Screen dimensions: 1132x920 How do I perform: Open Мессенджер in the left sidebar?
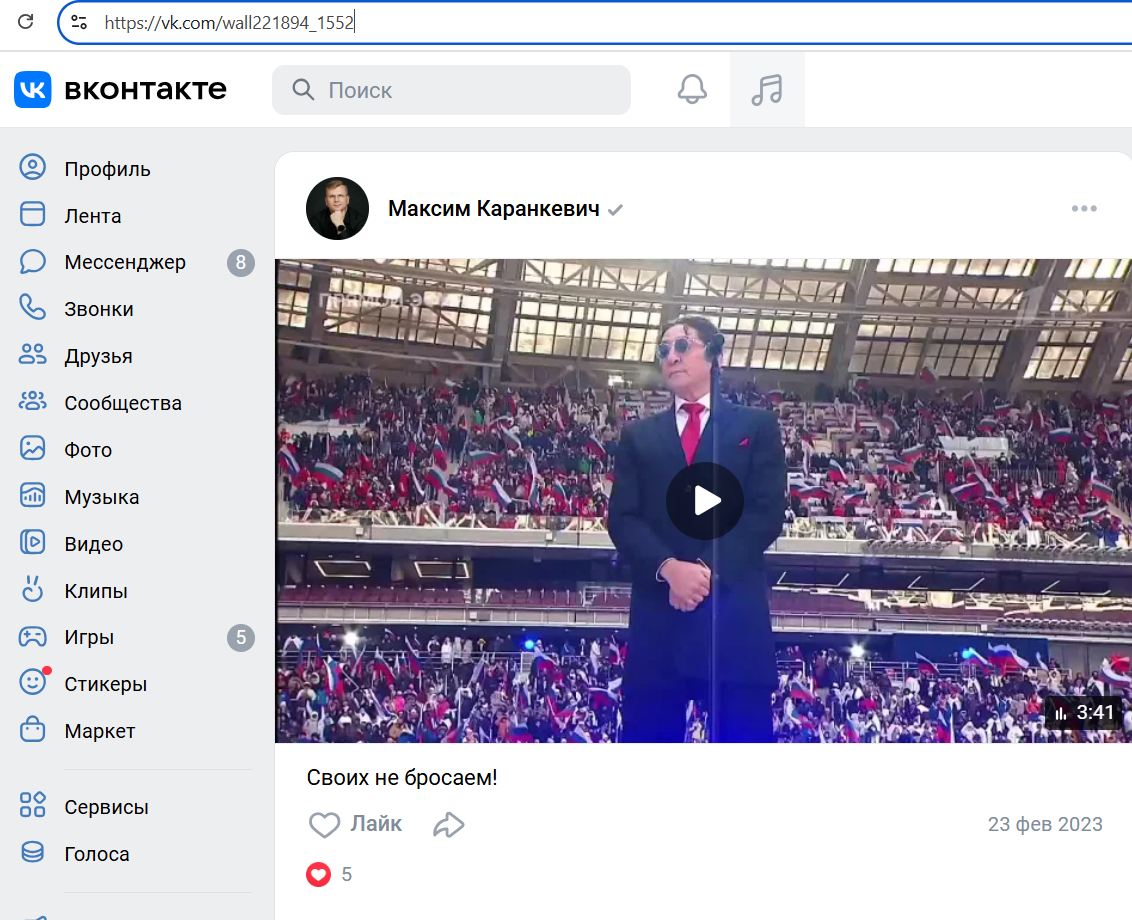[124, 262]
